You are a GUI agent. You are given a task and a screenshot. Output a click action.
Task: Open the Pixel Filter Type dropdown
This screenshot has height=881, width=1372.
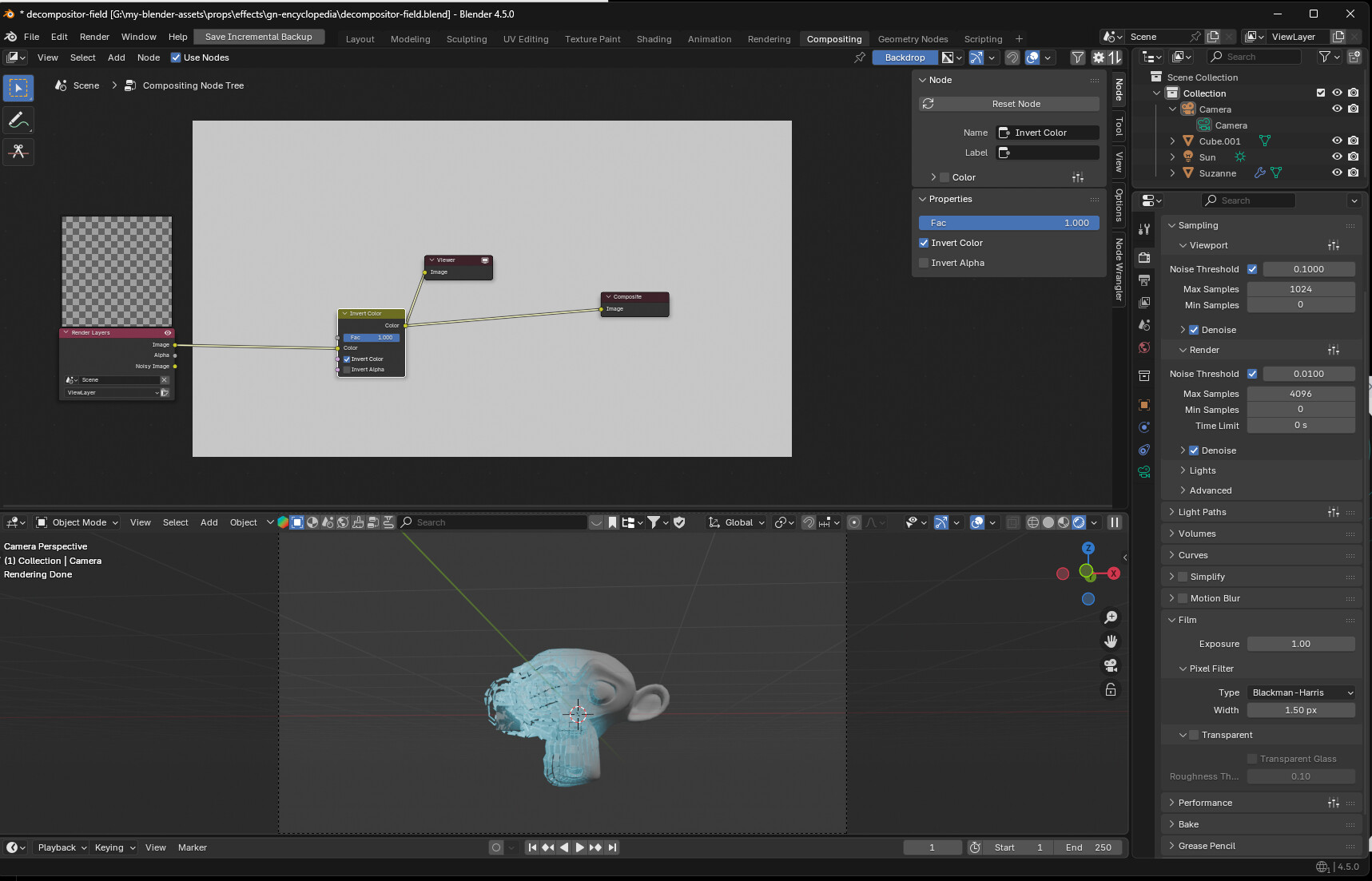[1301, 692]
